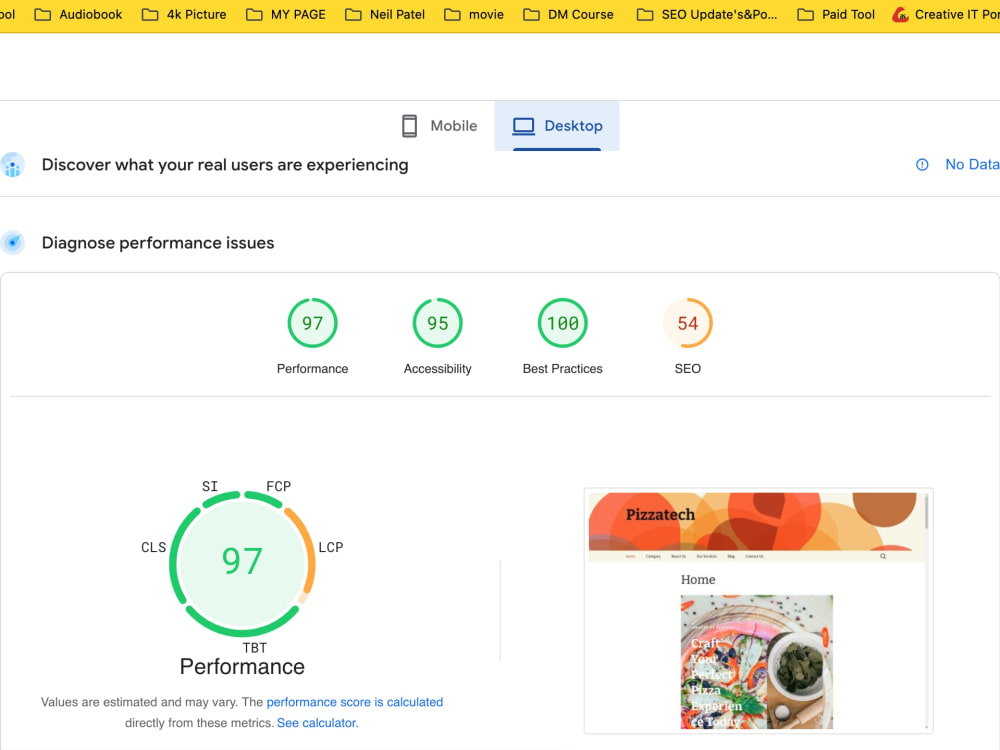Viewport: 1000px width, 750px height.
Task: Open the MY PAGE bookmark folder
Action: click(x=286, y=14)
